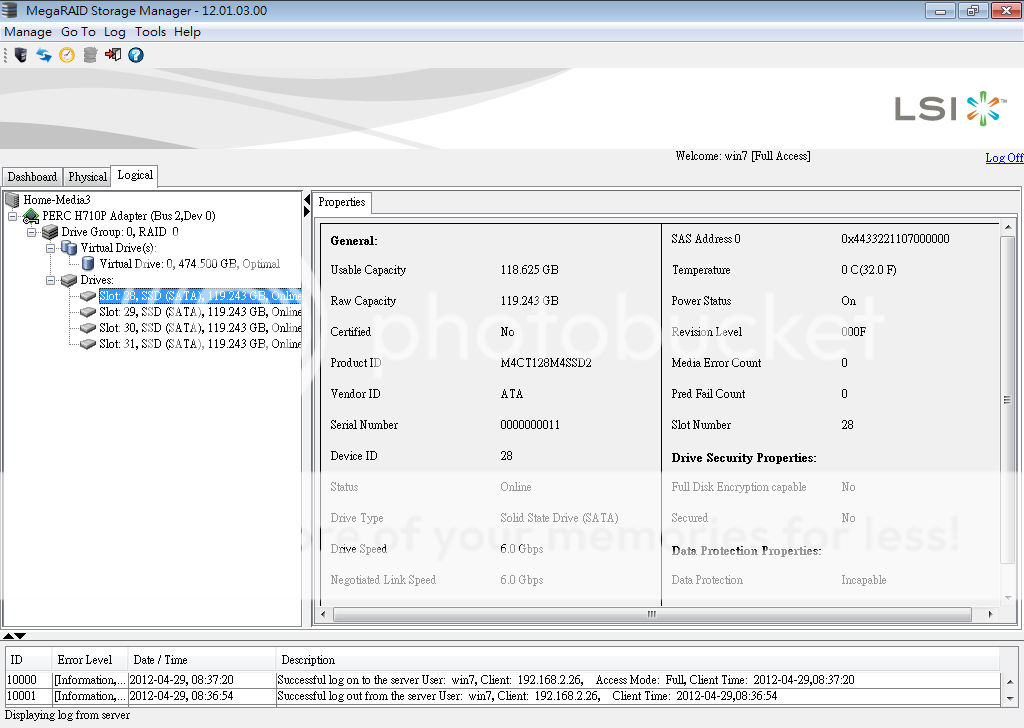
Task: Click the properties horizontal scrollbar thumb
Action: tap(652, 614)
